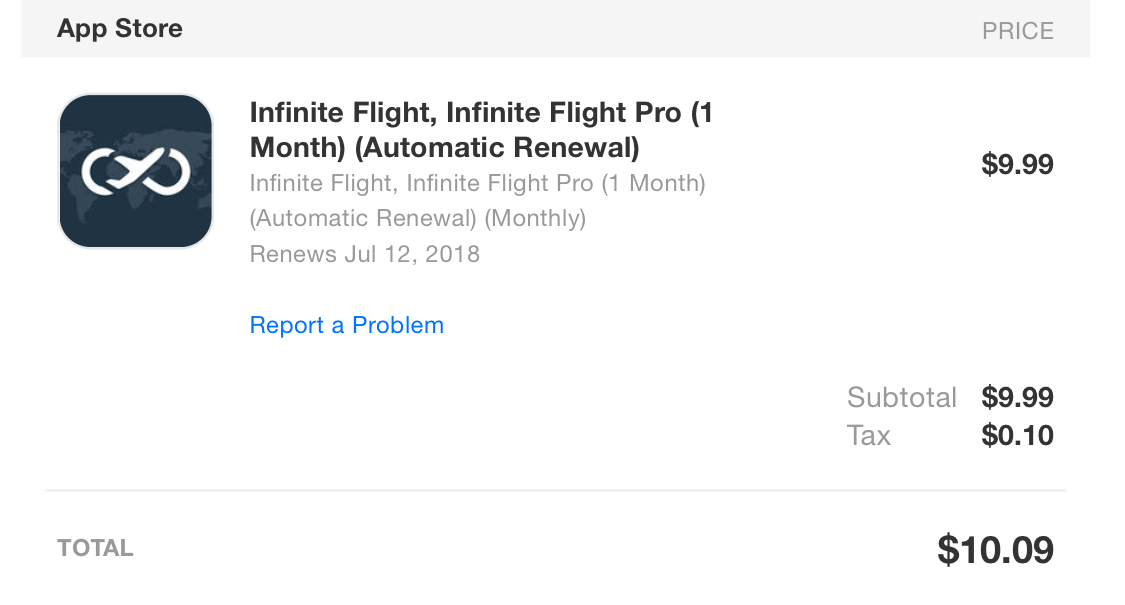Click the bold Infinite Flight Pro title
This screenshot has width=1125, height=605.
(x=480, y=113)
